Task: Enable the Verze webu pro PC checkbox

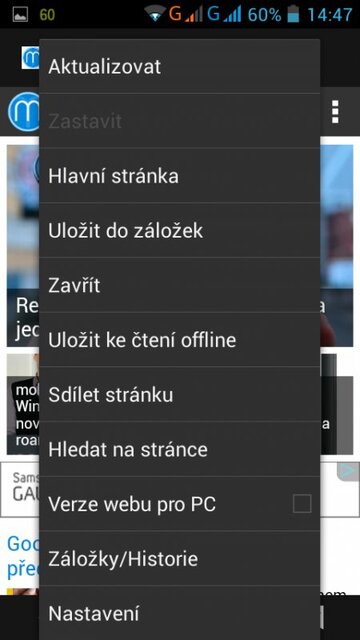Action: pos(302,504)
